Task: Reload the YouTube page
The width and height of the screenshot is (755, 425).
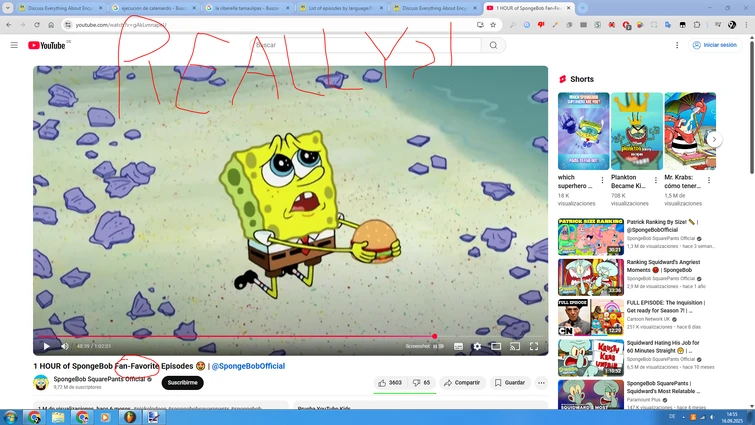Action: [x=37, y=25]
